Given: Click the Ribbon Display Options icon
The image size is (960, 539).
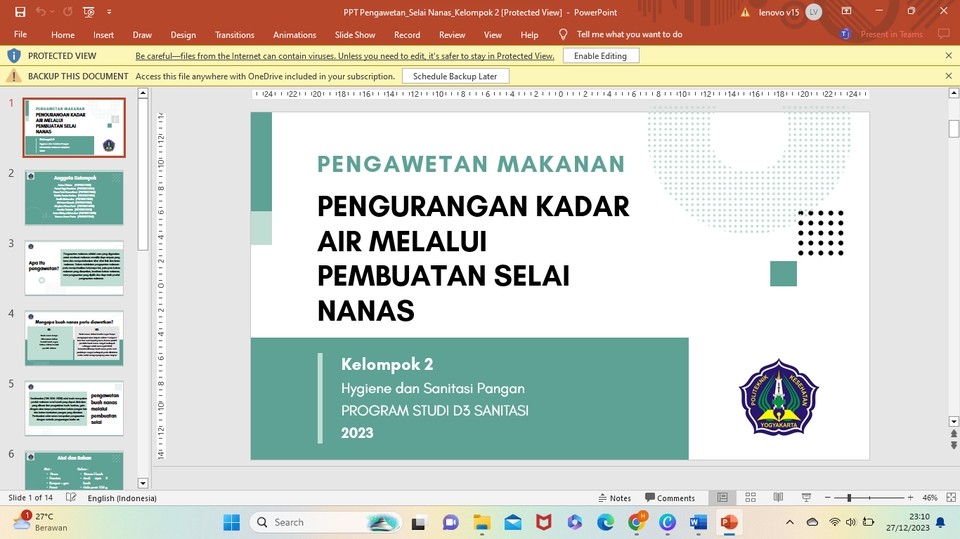Looking at the screenshot, I should (x=847, y=11).
